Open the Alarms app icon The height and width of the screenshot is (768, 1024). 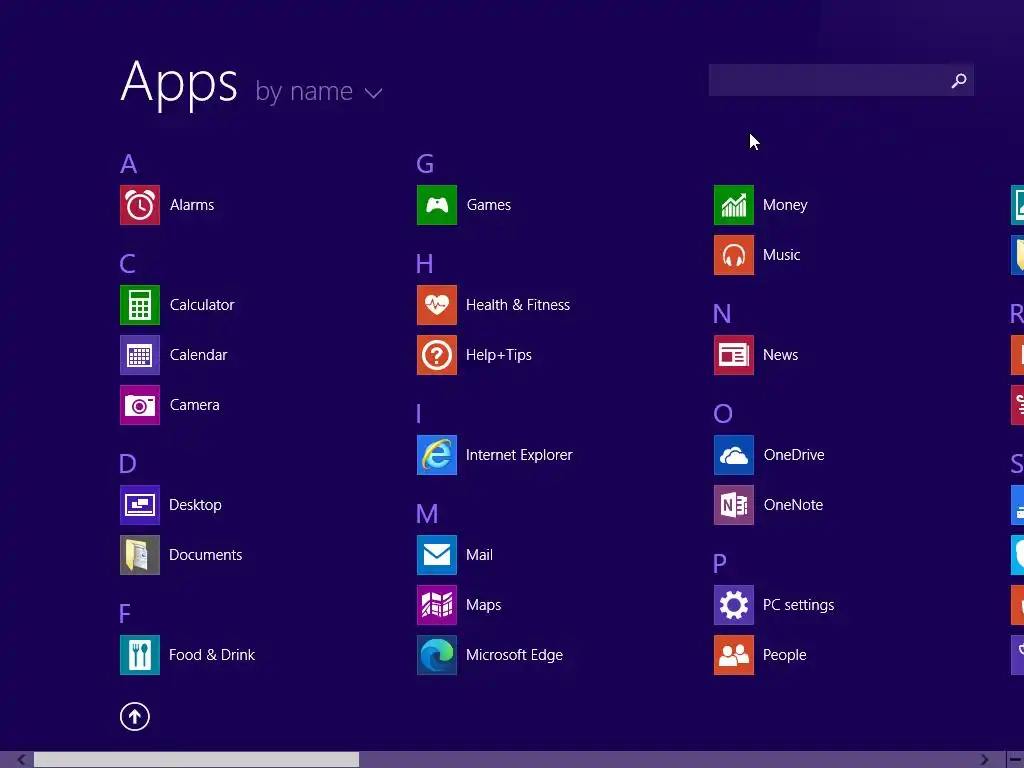(140, 205)
